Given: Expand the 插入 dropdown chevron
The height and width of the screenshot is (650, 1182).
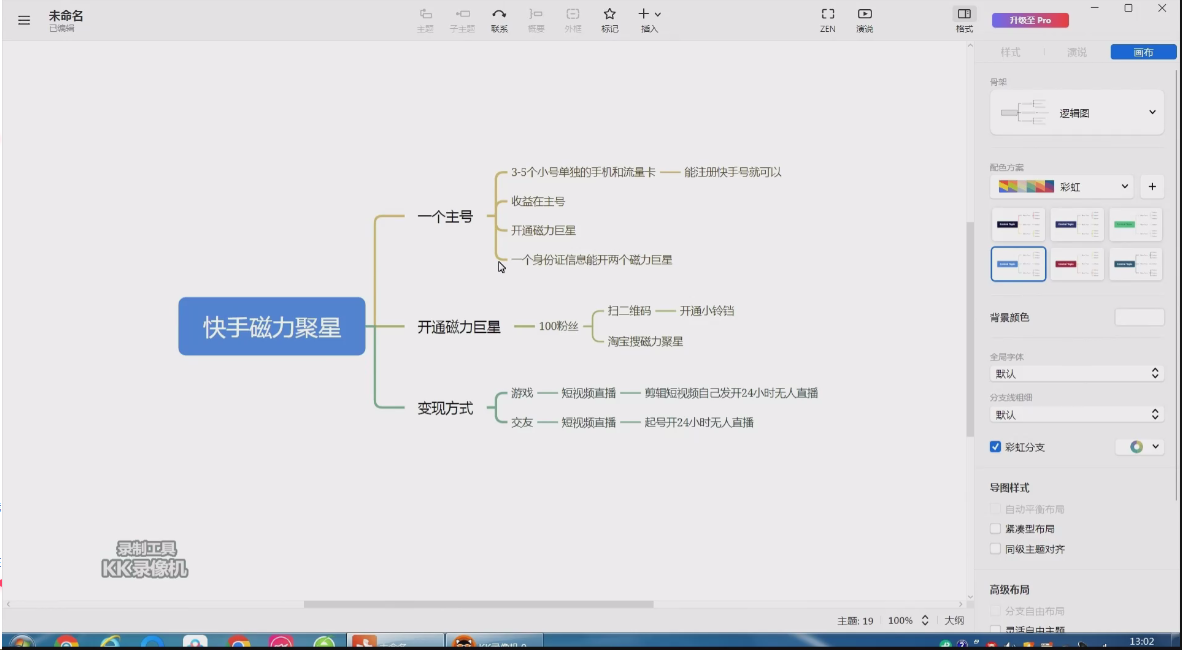Looking at the screenshot, I should (x=658, y=14).
